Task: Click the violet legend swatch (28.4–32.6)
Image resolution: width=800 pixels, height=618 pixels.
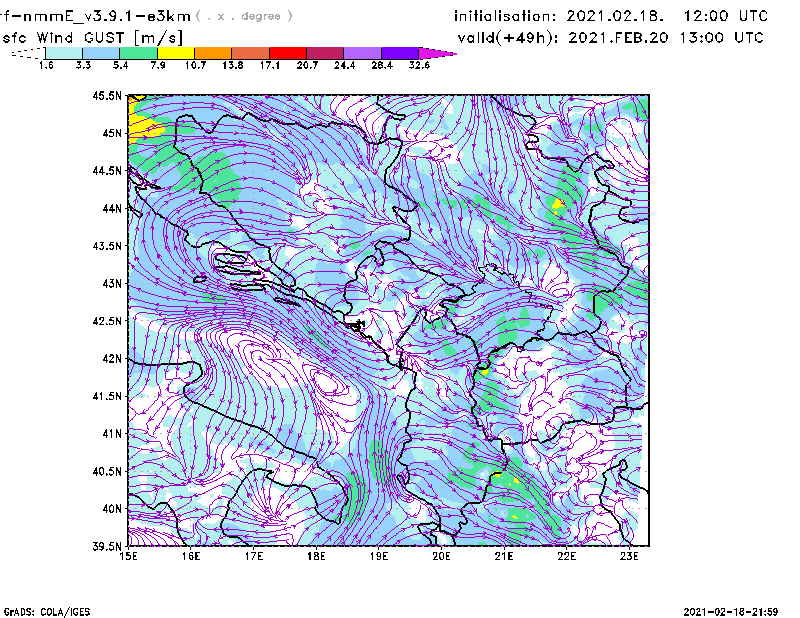Action: click(400, 53)
